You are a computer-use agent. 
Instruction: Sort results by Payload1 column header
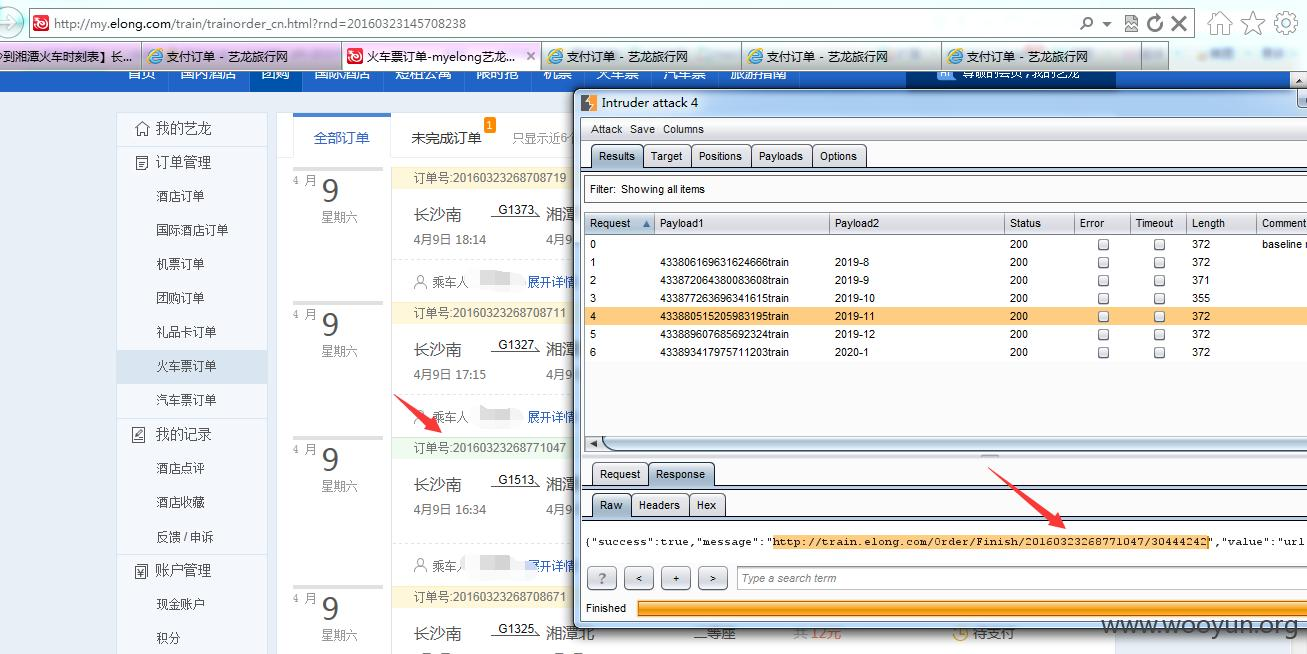point(742,223)
